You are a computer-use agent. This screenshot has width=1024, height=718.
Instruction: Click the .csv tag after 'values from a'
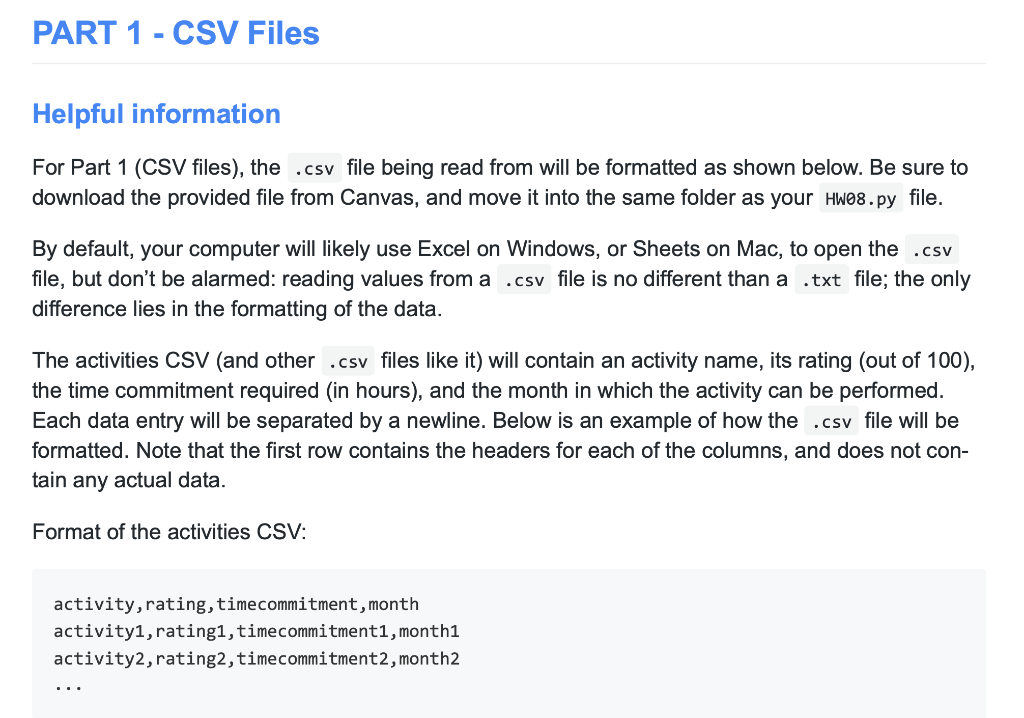pyautogui.click(x=524, y=280)
